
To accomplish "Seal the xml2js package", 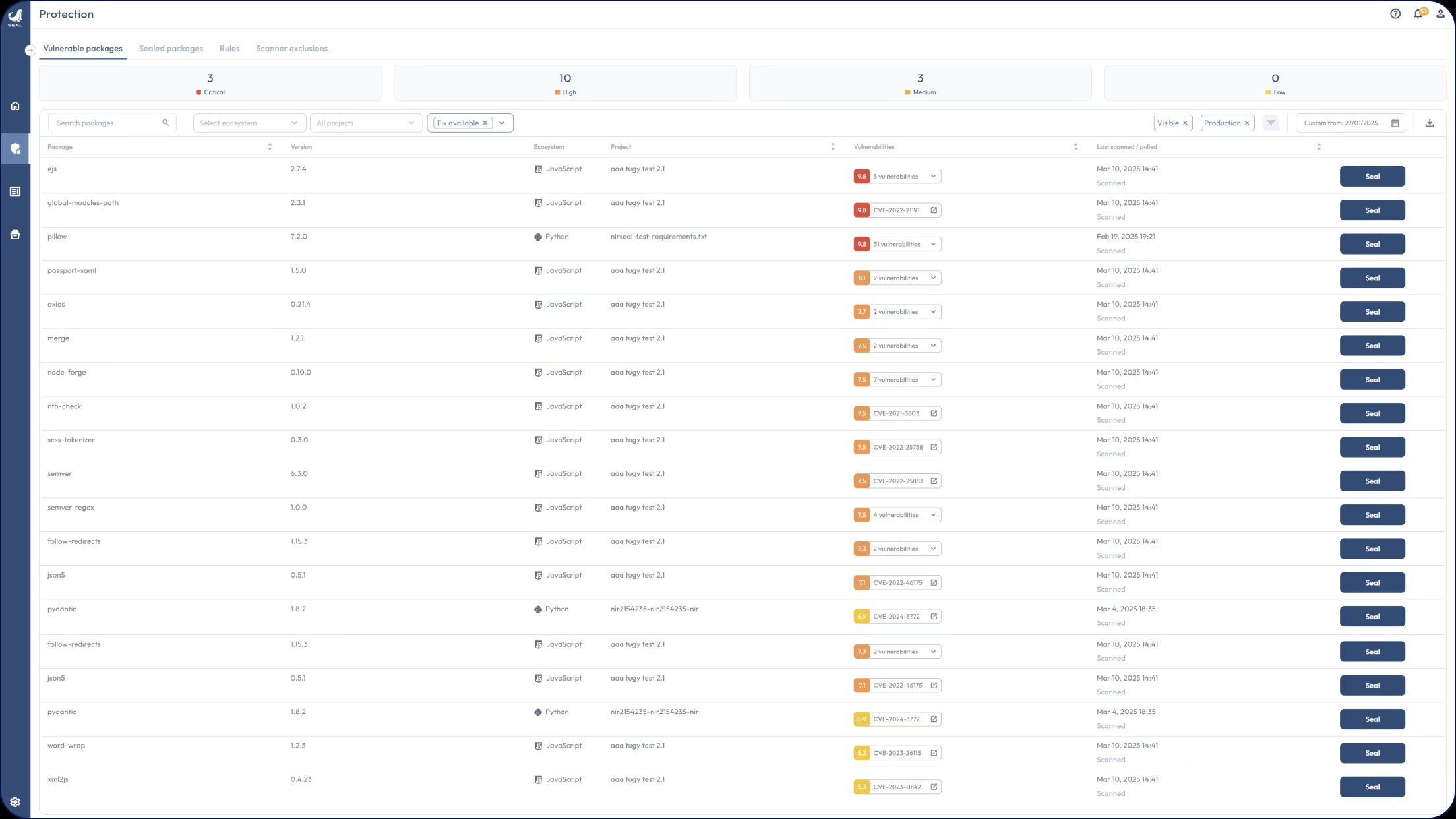I will [x=1372, y=787].
